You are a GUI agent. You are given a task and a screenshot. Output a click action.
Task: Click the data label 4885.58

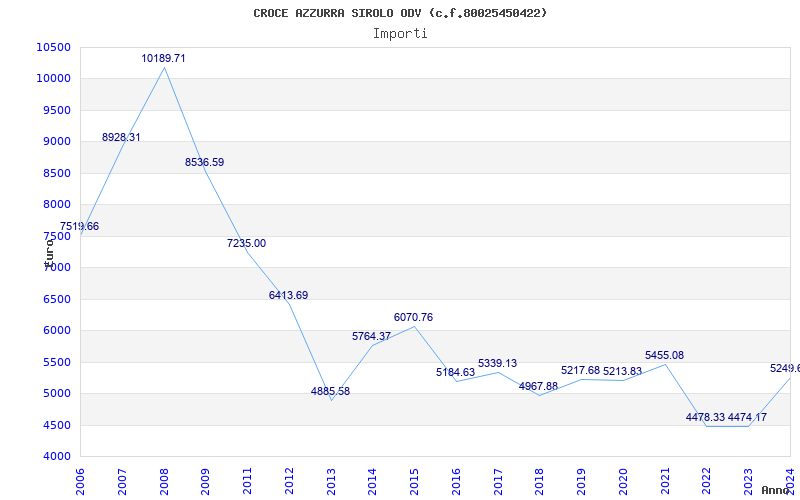330,391
